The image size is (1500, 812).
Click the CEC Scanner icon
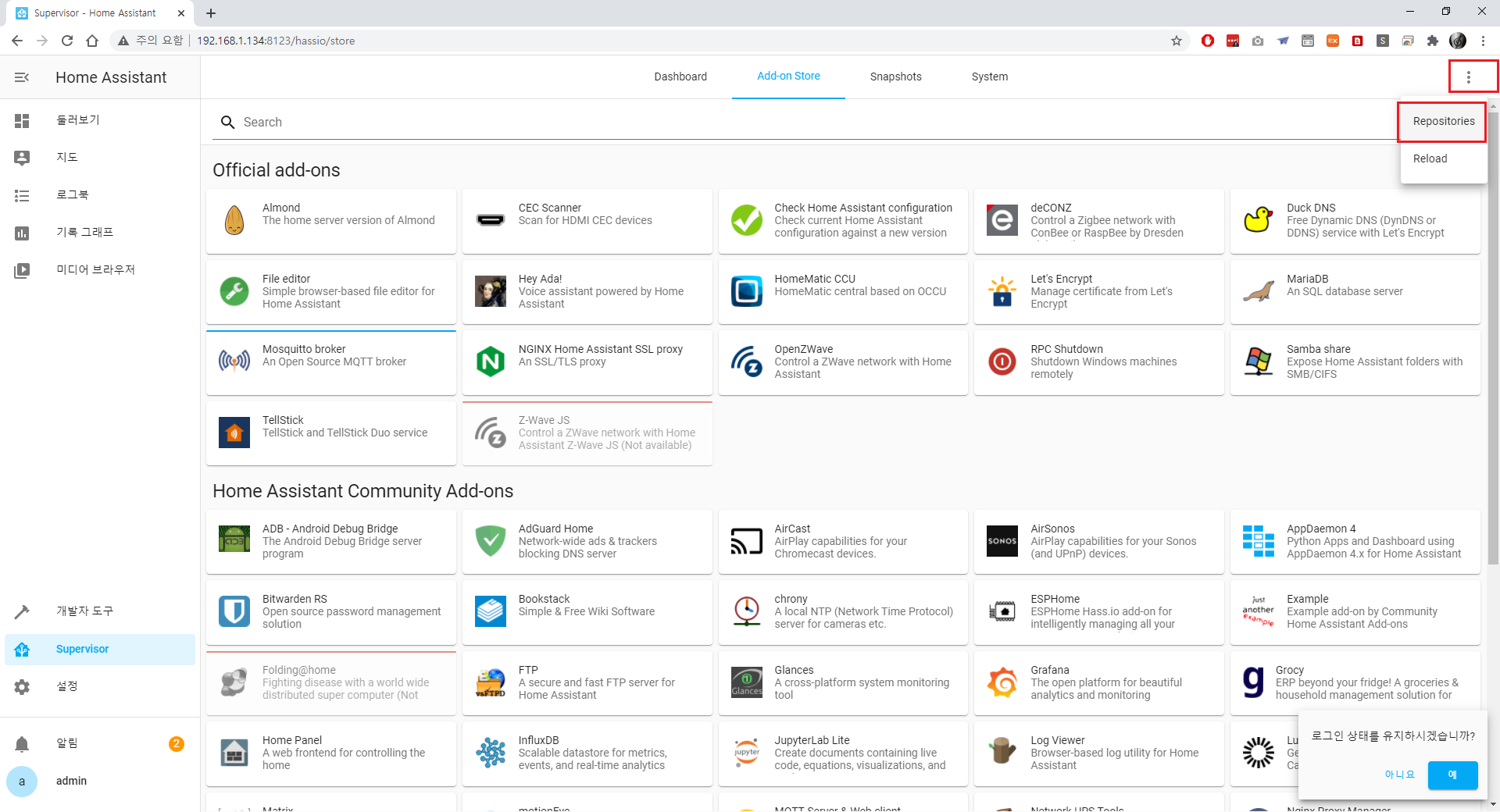click(491, 220)
